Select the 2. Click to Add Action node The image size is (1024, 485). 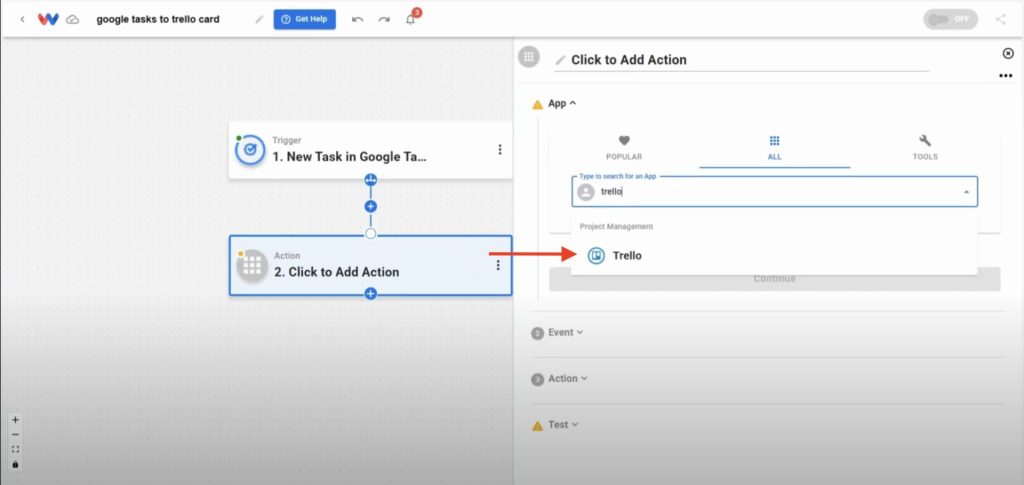click(x=370, y=266)
